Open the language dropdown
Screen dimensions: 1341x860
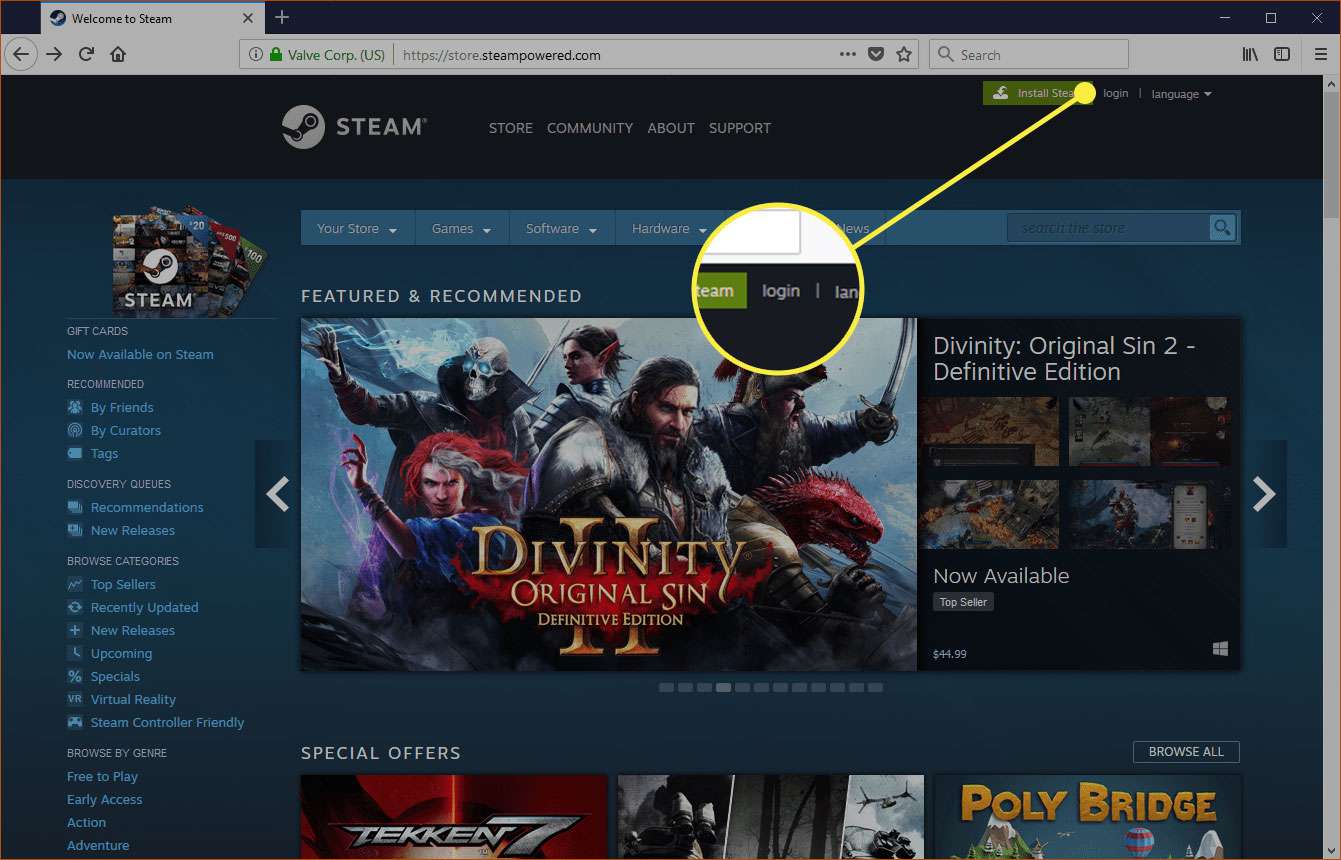coord(1181,93)
